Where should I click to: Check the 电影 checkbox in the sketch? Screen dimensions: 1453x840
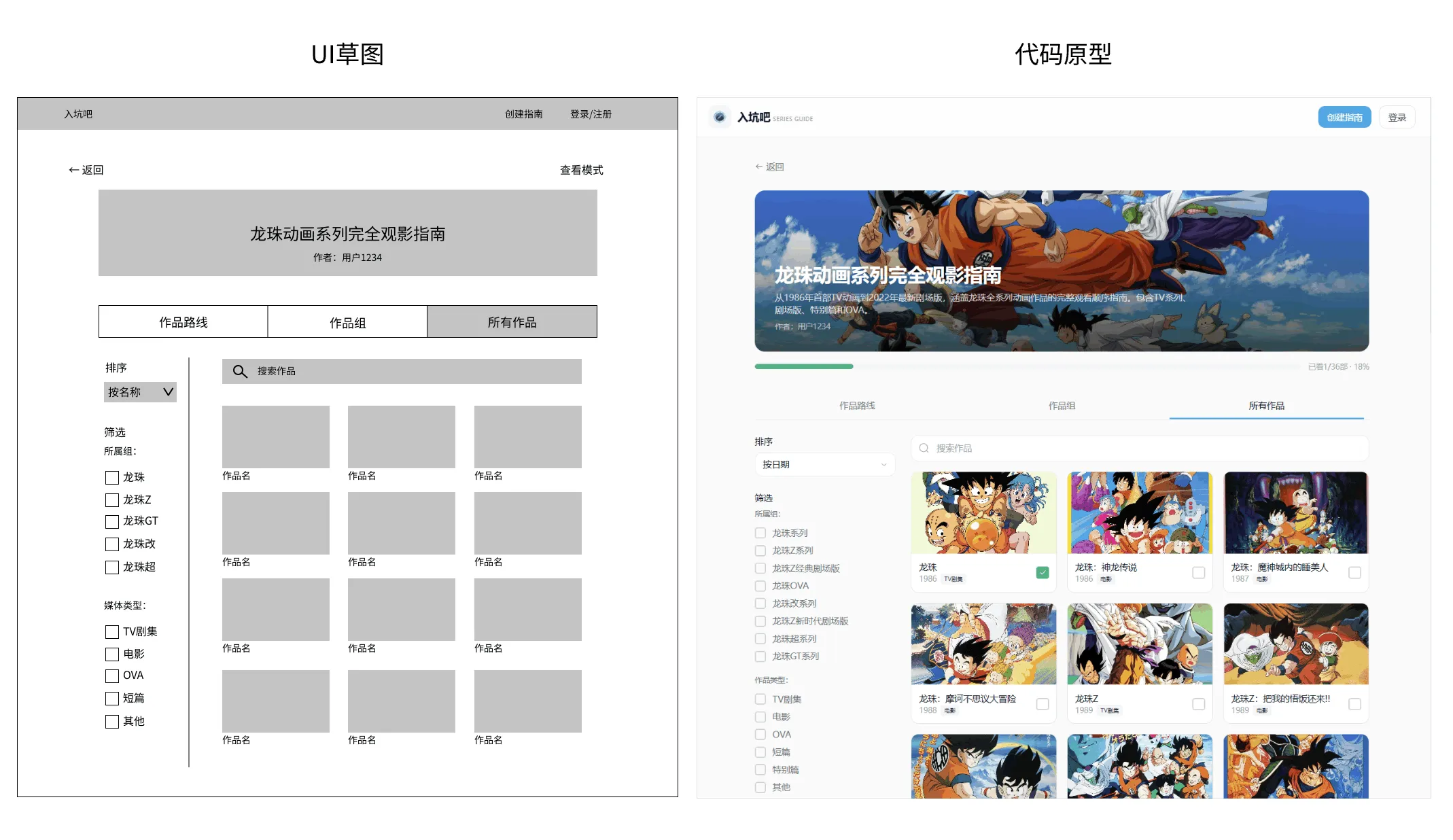click(x=112, y=654)
